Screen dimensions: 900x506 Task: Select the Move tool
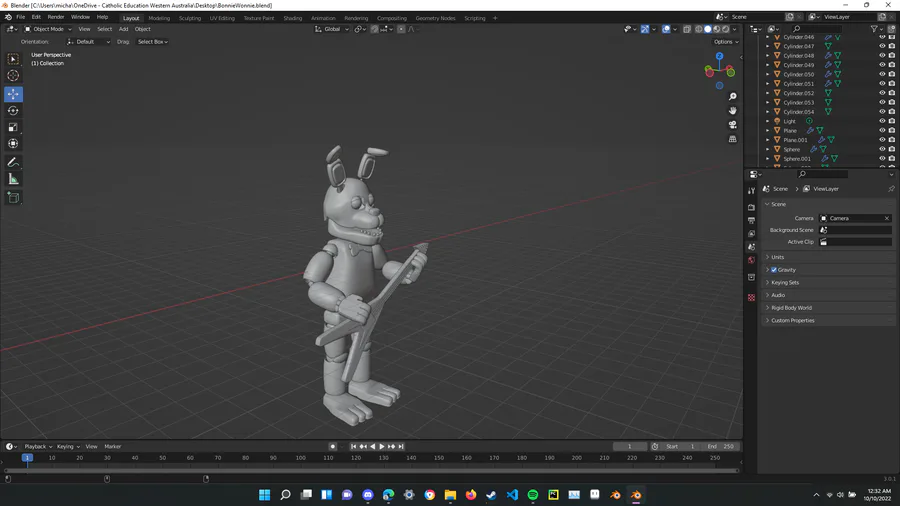coord(13,94)
